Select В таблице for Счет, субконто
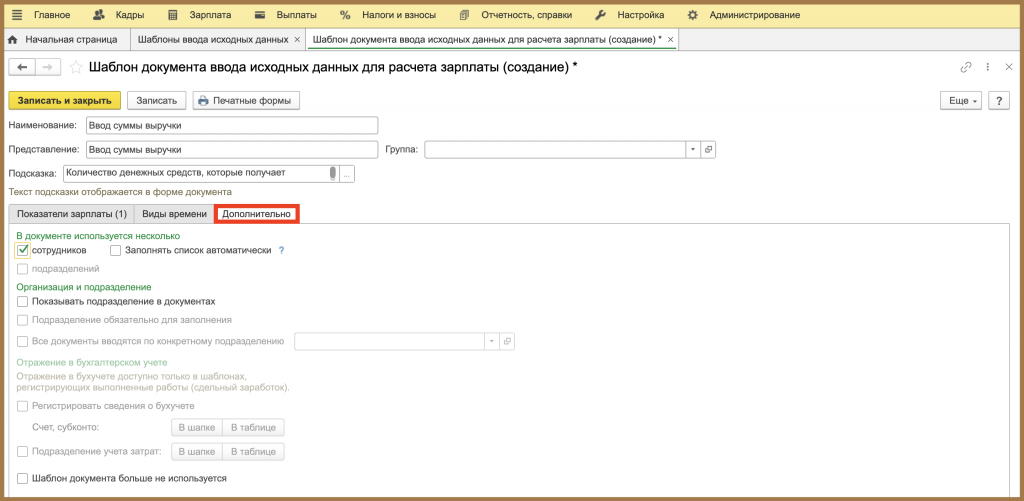 pyautogui.click(x=253, y=428)
